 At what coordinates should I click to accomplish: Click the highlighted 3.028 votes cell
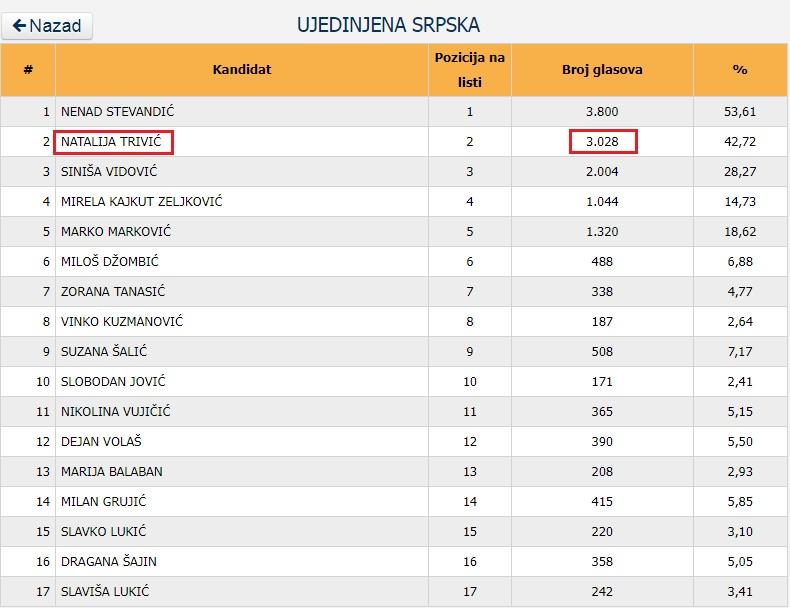(x=603, y=142)
